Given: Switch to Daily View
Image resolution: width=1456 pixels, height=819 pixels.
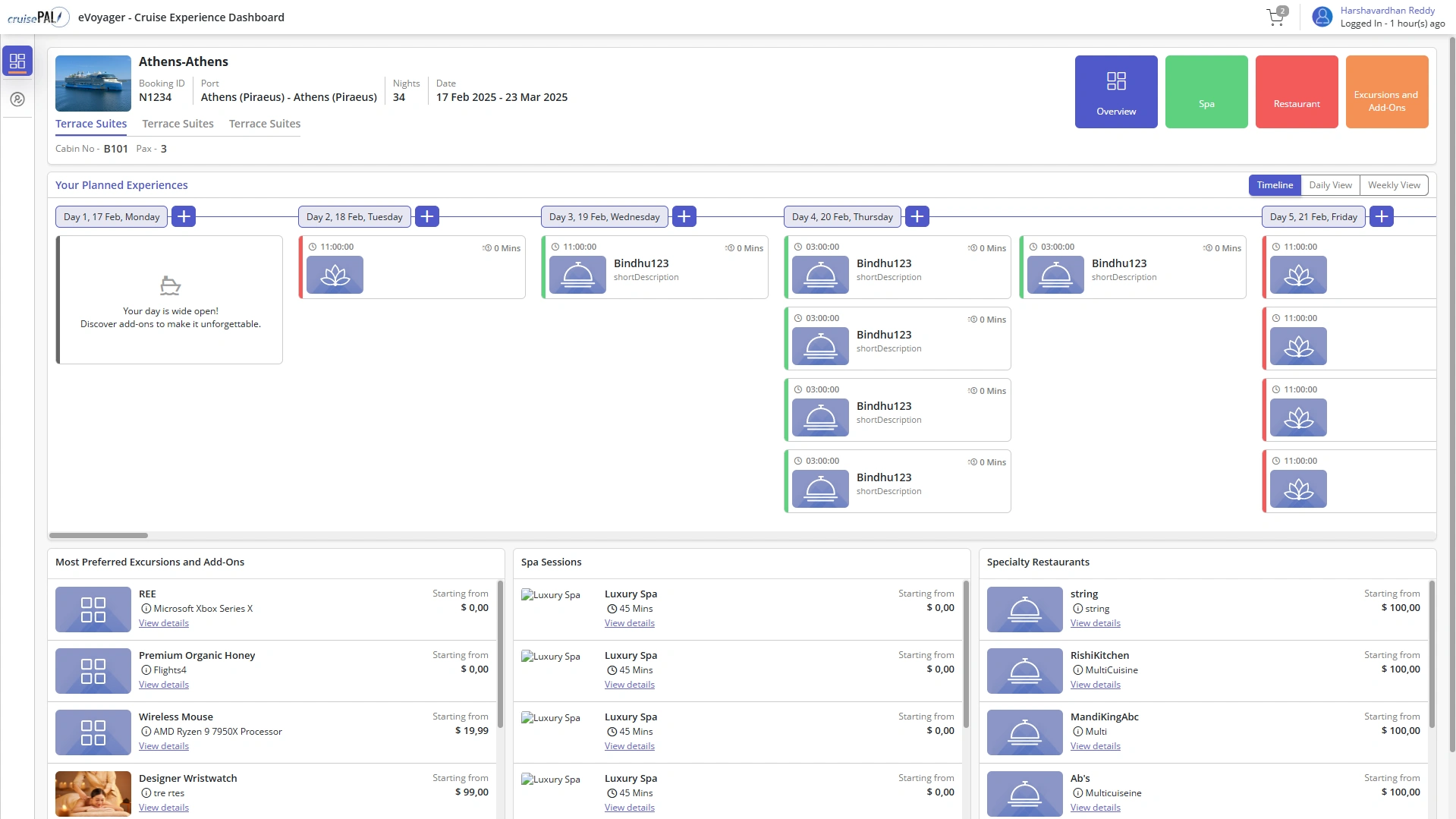Looking at the screenshot, I should point(1329,185).
